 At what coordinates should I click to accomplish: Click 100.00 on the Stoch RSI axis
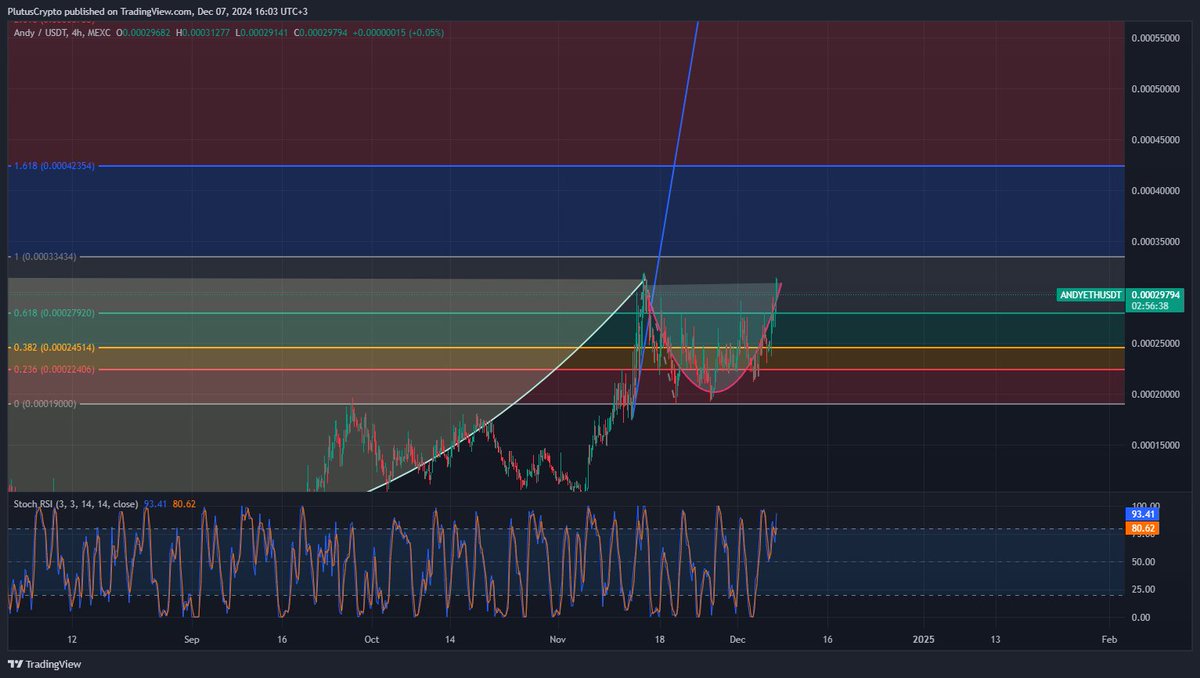(x=1146, y=506)
